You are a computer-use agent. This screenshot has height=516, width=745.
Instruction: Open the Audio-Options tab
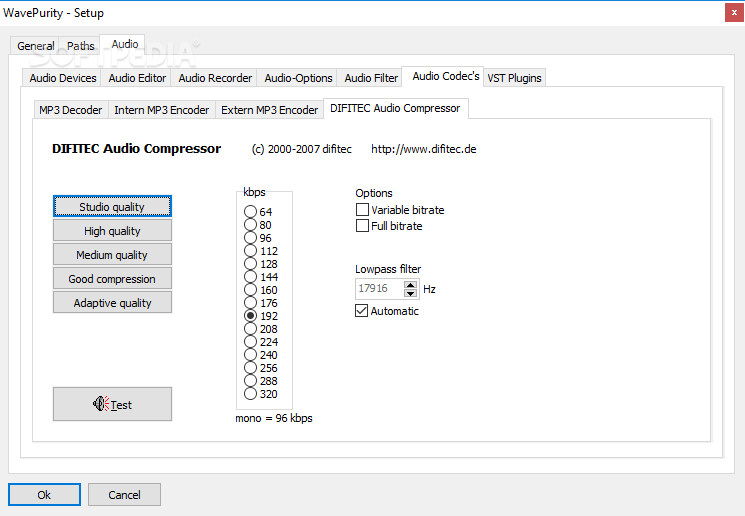[298, 78]
